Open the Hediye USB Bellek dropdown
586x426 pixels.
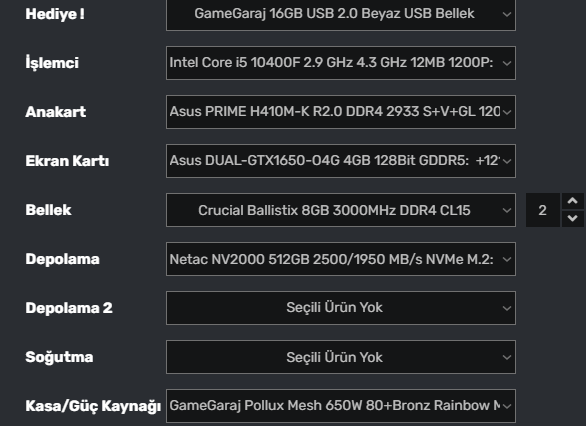click(341, 14)
